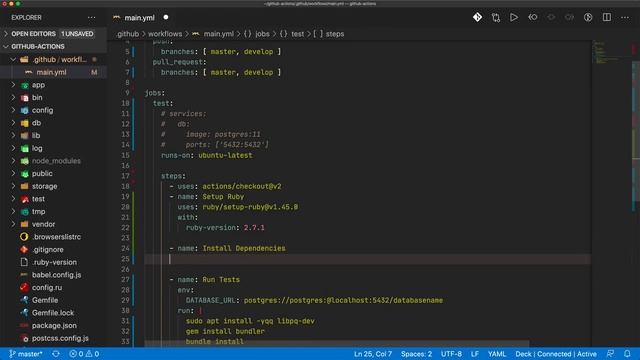Place cursor on line 25 in editor

pyautogui.click(x=367, y=259)
